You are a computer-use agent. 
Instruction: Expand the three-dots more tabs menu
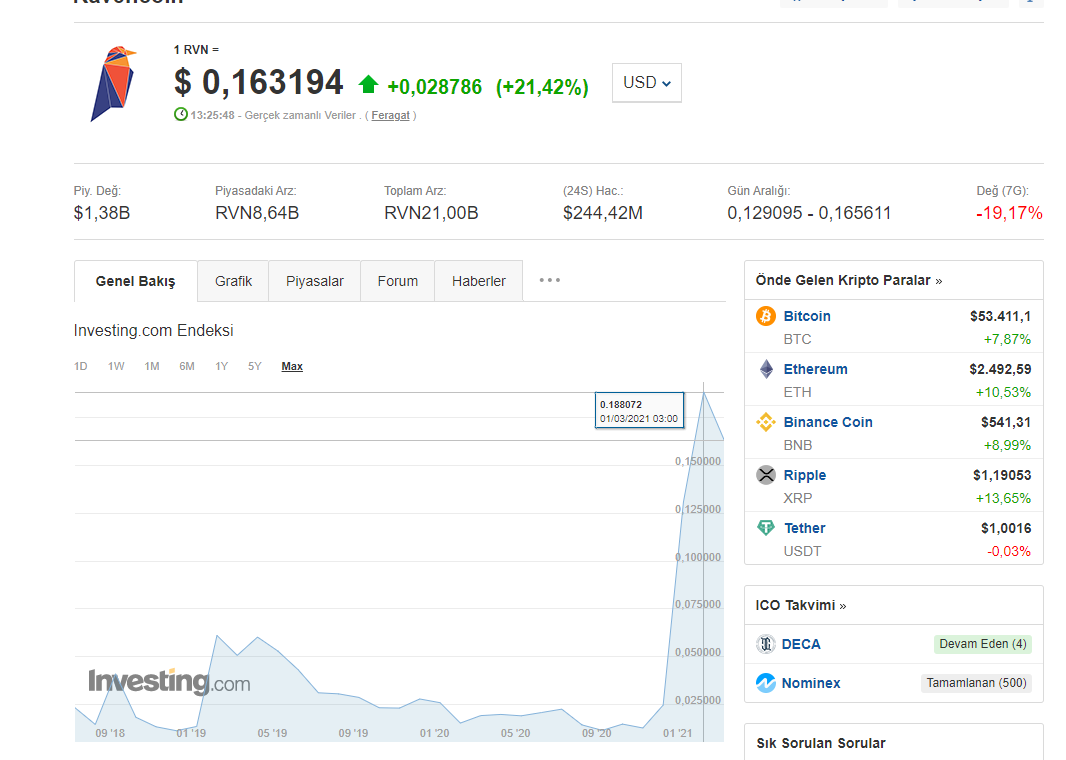pyautogui.click(x=549, y=280)
